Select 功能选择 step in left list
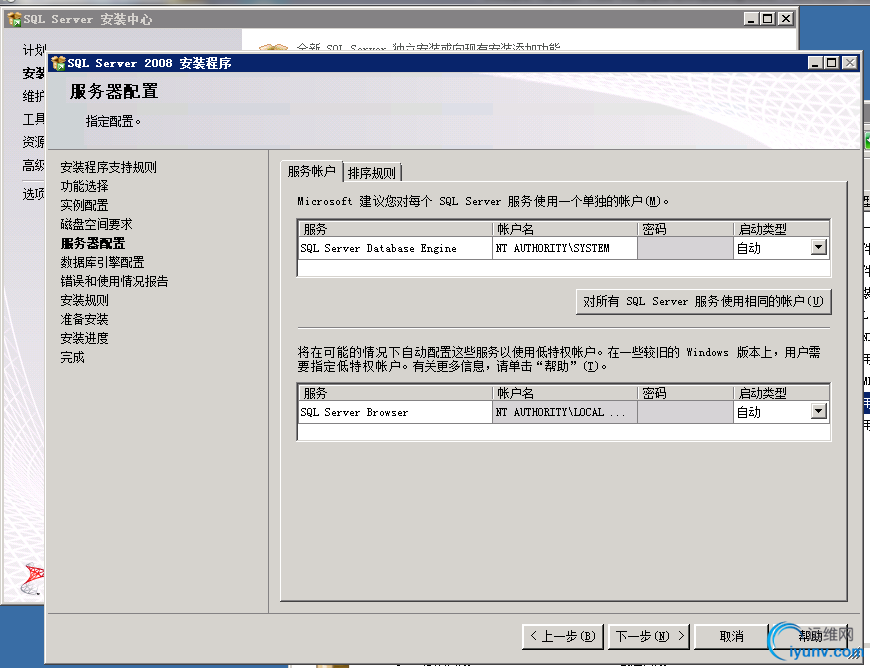This screenshot has width=870, height=668. [84, 186]
